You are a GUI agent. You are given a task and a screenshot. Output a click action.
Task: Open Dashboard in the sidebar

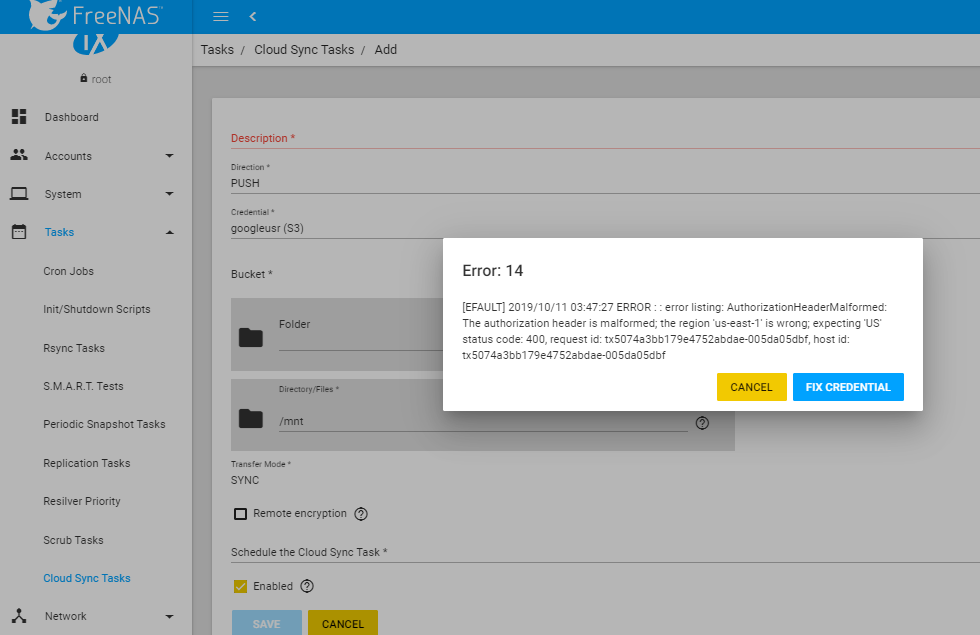tap(71, 118)
